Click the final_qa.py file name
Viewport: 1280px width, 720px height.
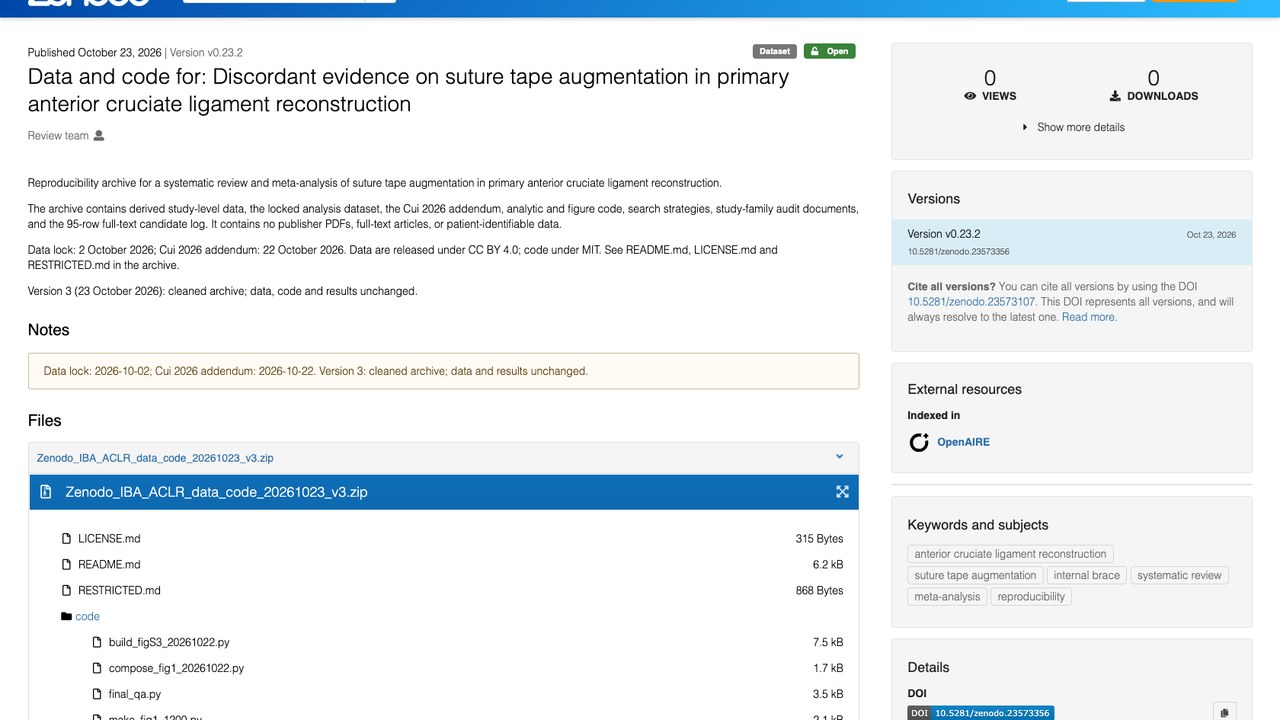135,695
